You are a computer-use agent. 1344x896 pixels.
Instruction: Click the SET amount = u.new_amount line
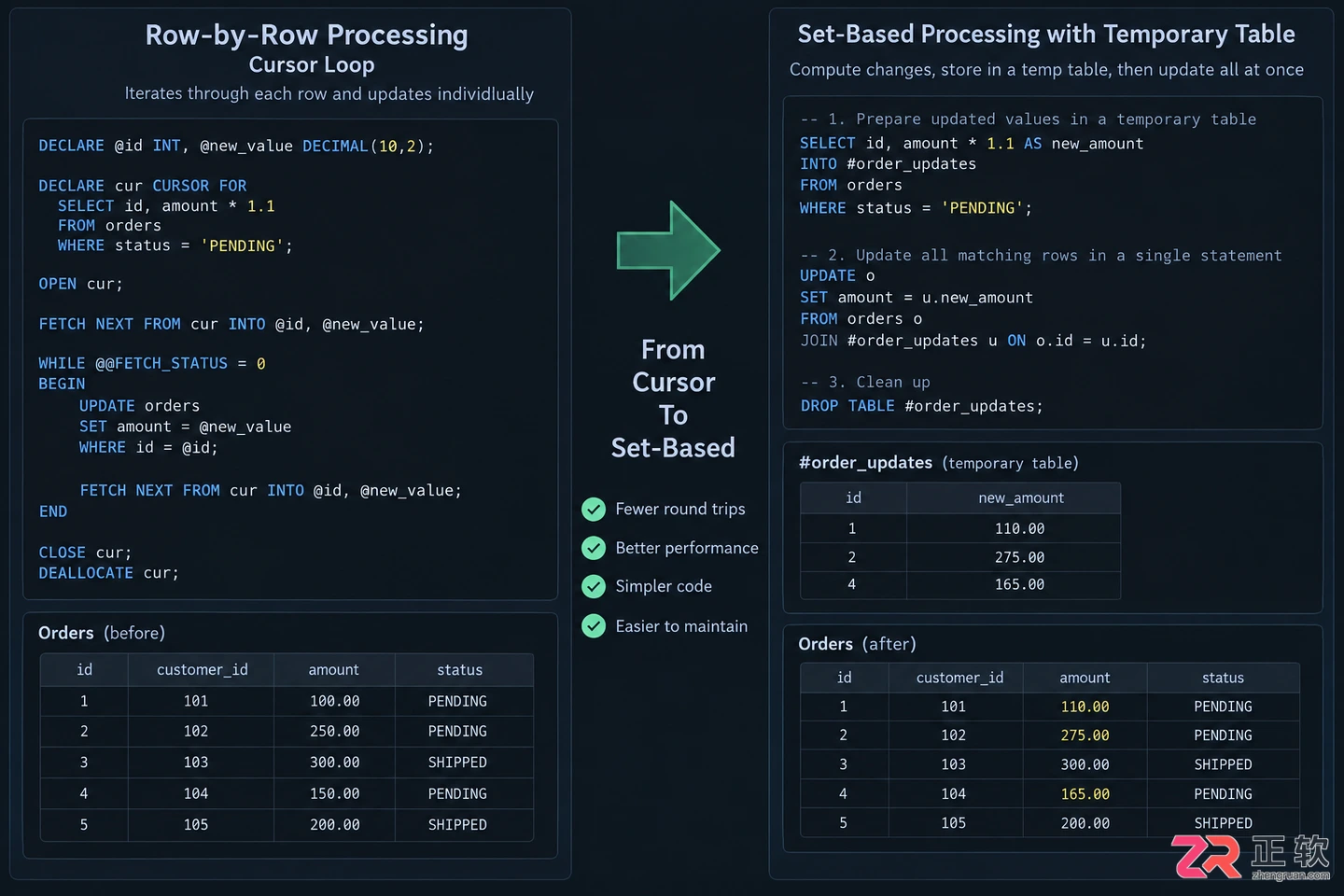tap(917, 298)
